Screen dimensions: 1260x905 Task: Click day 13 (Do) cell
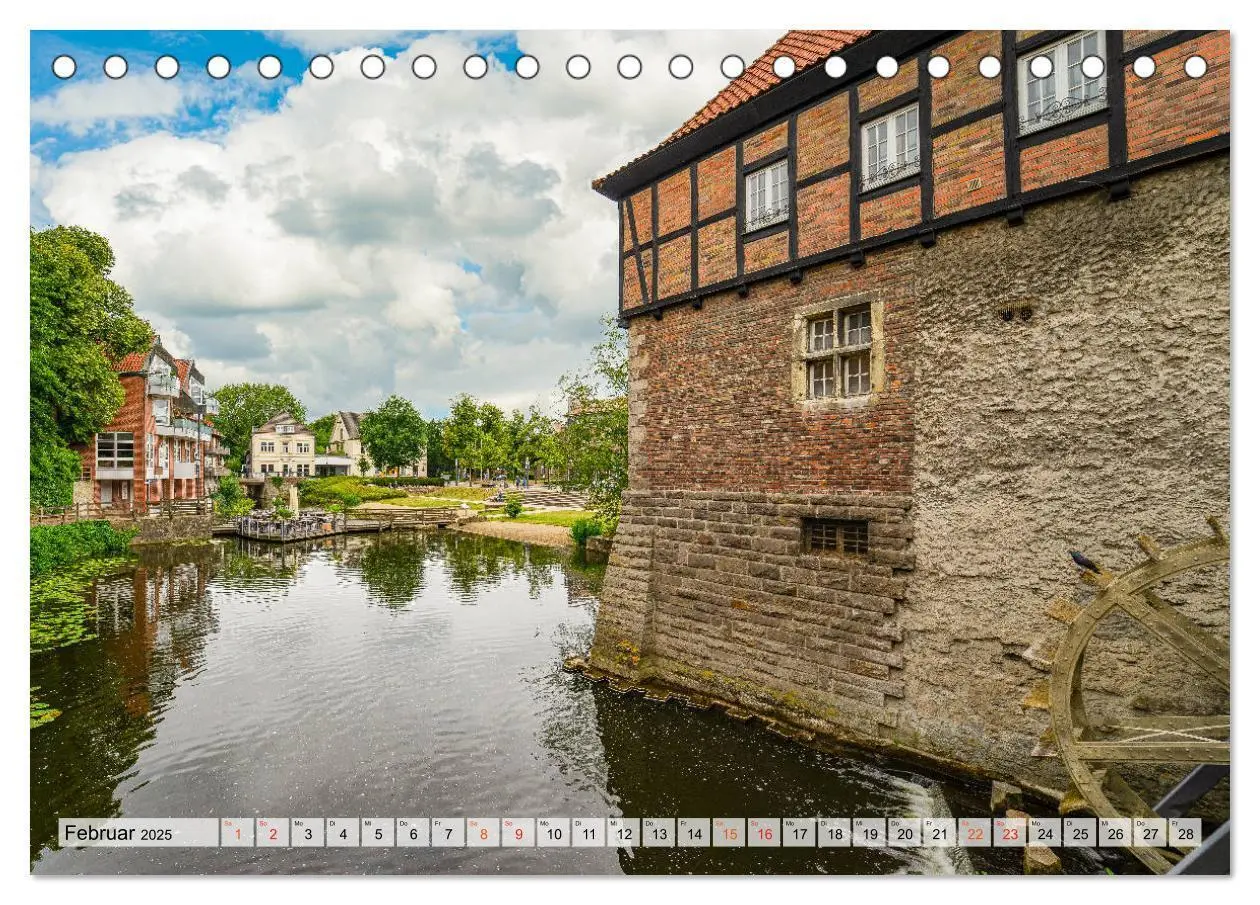658,832
